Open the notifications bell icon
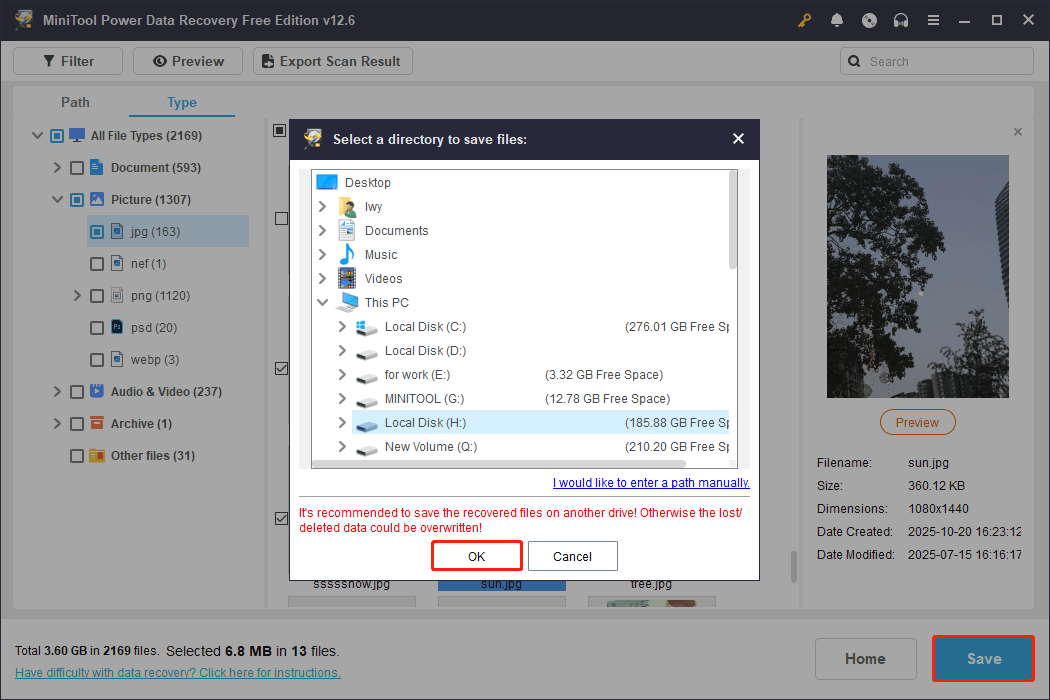The height and width of the screenshot is (700, 1050). coord(837,19)
